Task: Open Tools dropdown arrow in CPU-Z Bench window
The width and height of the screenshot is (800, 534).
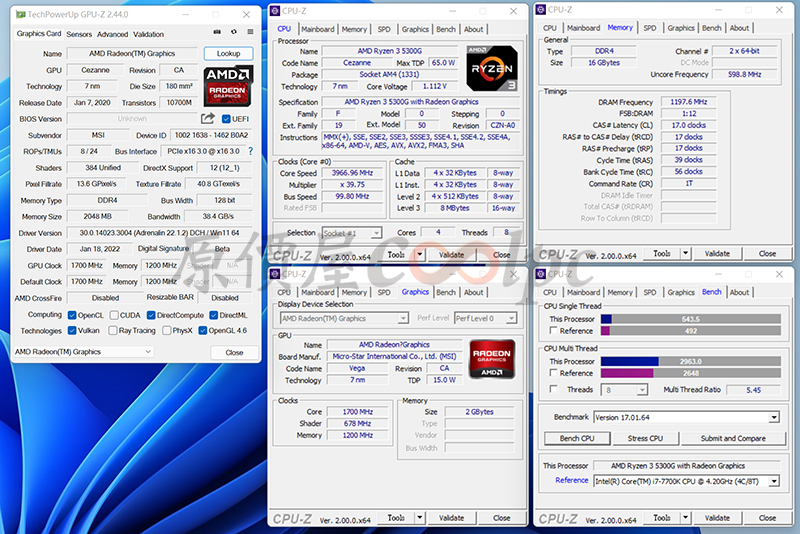Action: pyautogui.click(x=686, y=518)
